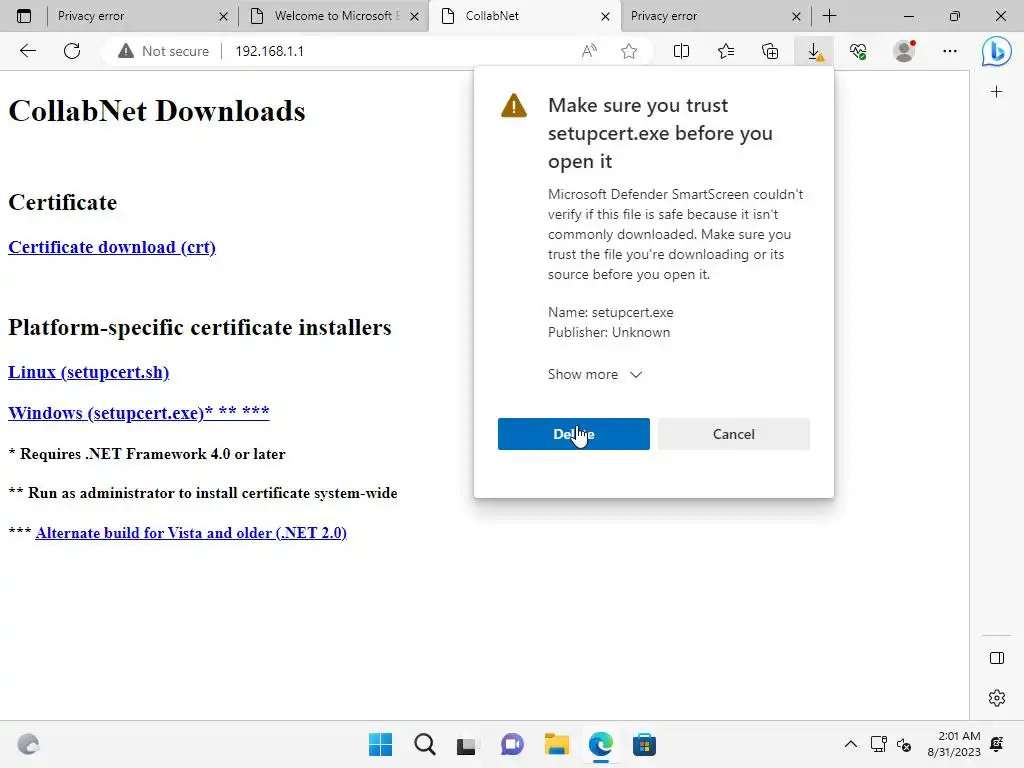Show hidden tray icons chevron
Image resolution: width=1024 pixels, height=768 pixels.
coord(850,744)
